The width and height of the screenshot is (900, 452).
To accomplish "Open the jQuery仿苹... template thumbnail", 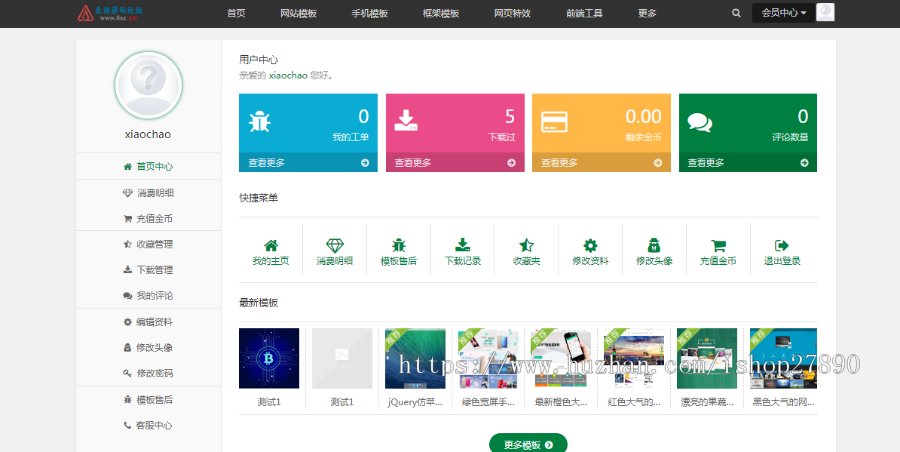I will click(415, 358).
